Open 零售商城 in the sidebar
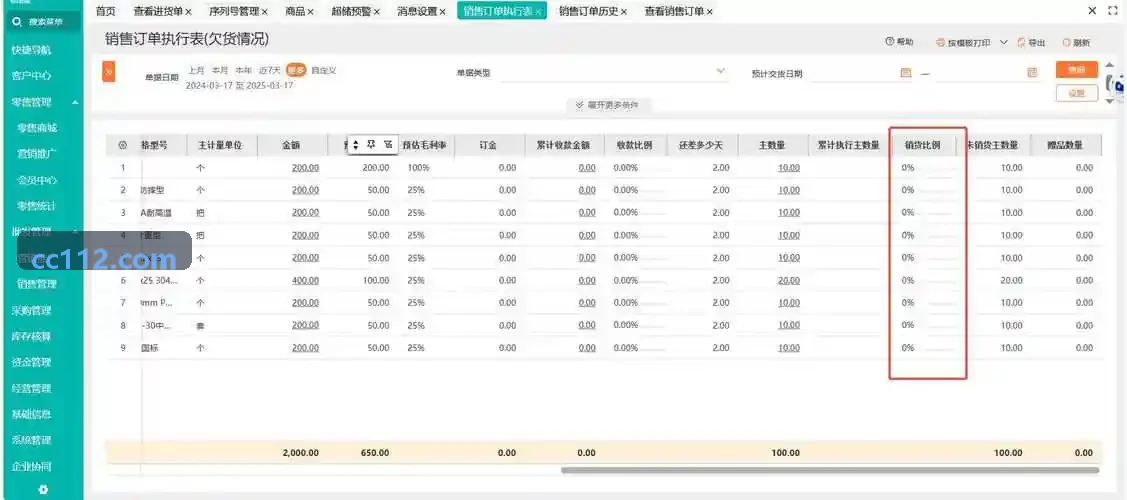 37,128
